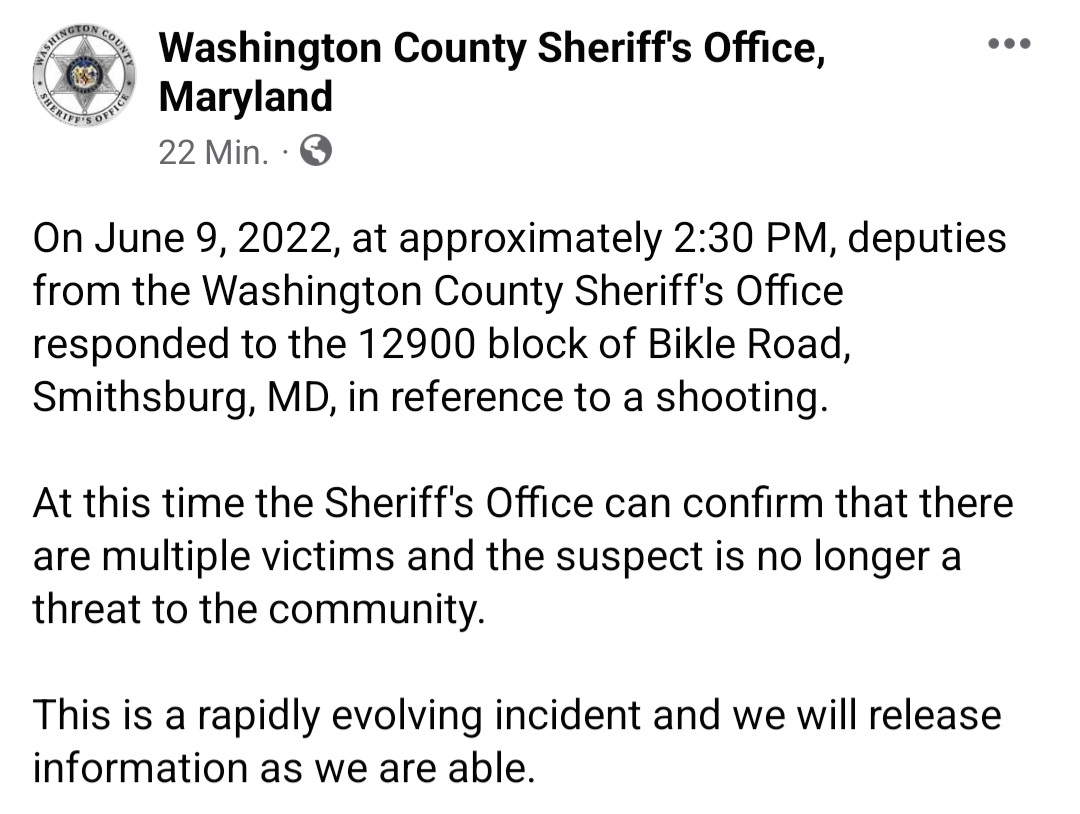Click the word 'Maryland' in the page title
1080x814 pixels.
[x=246, y=96]
